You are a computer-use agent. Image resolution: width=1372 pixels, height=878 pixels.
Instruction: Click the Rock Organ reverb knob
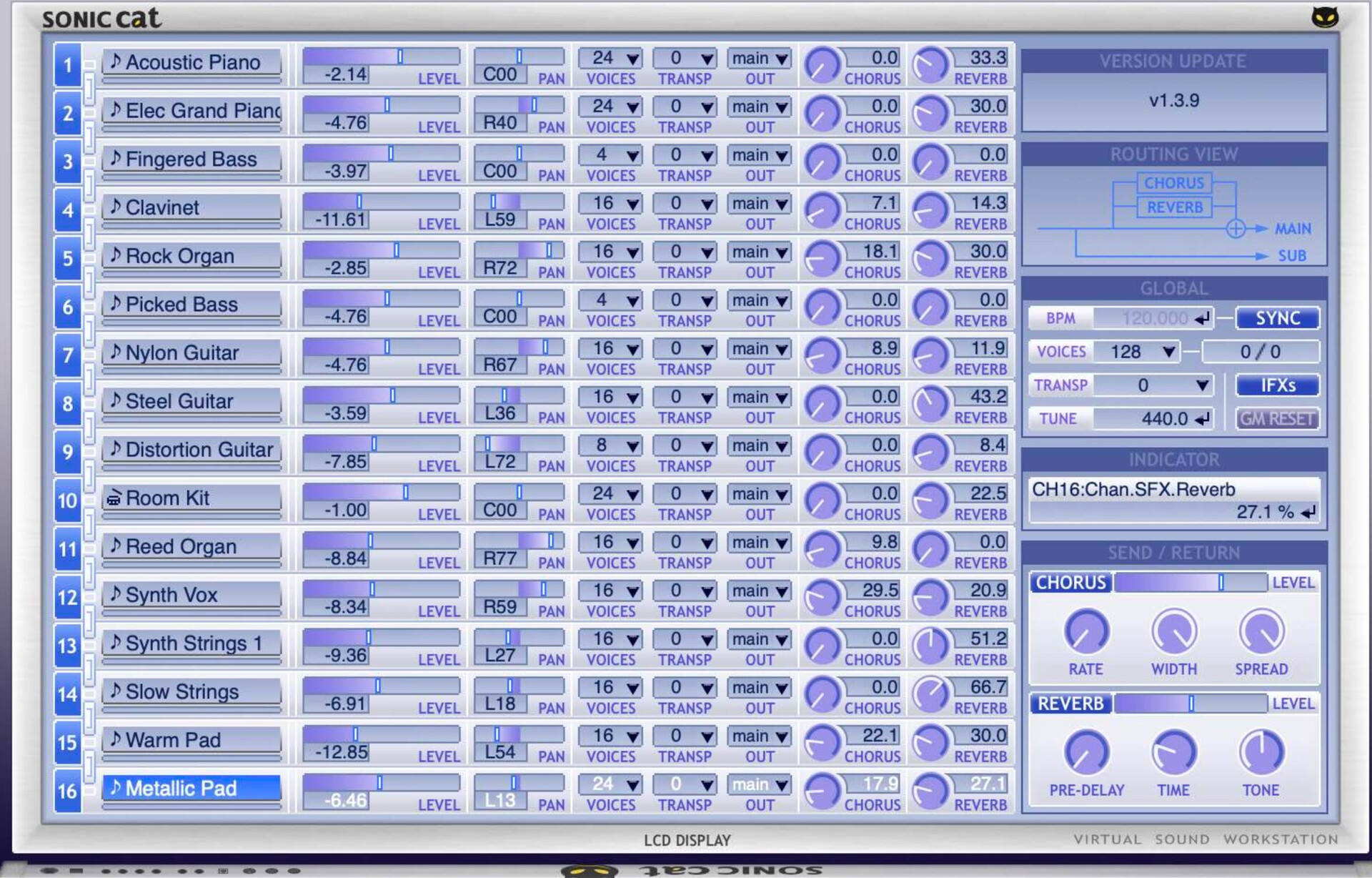tap(930, 260)
